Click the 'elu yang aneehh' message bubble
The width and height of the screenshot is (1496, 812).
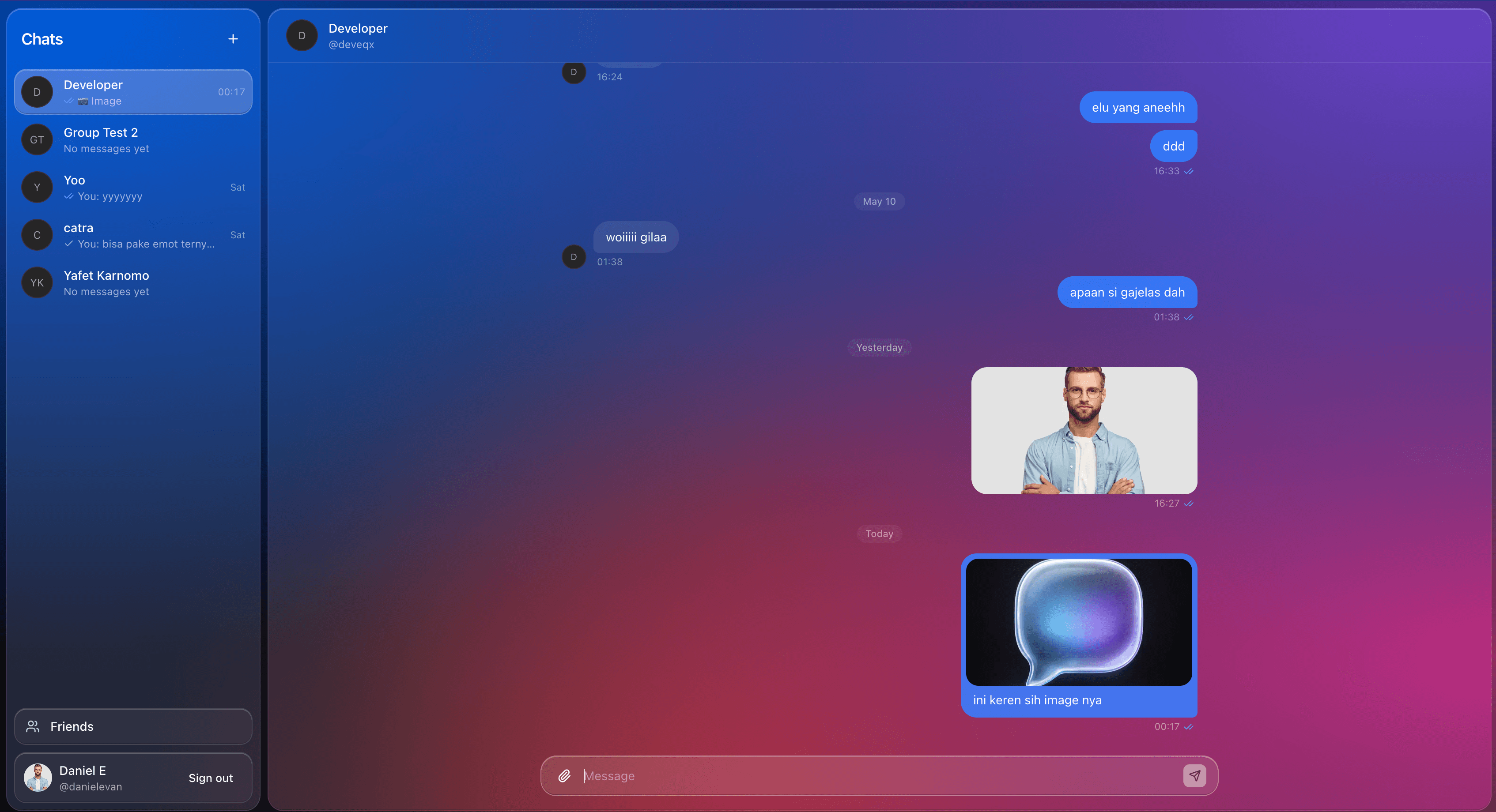(1138, 107)
